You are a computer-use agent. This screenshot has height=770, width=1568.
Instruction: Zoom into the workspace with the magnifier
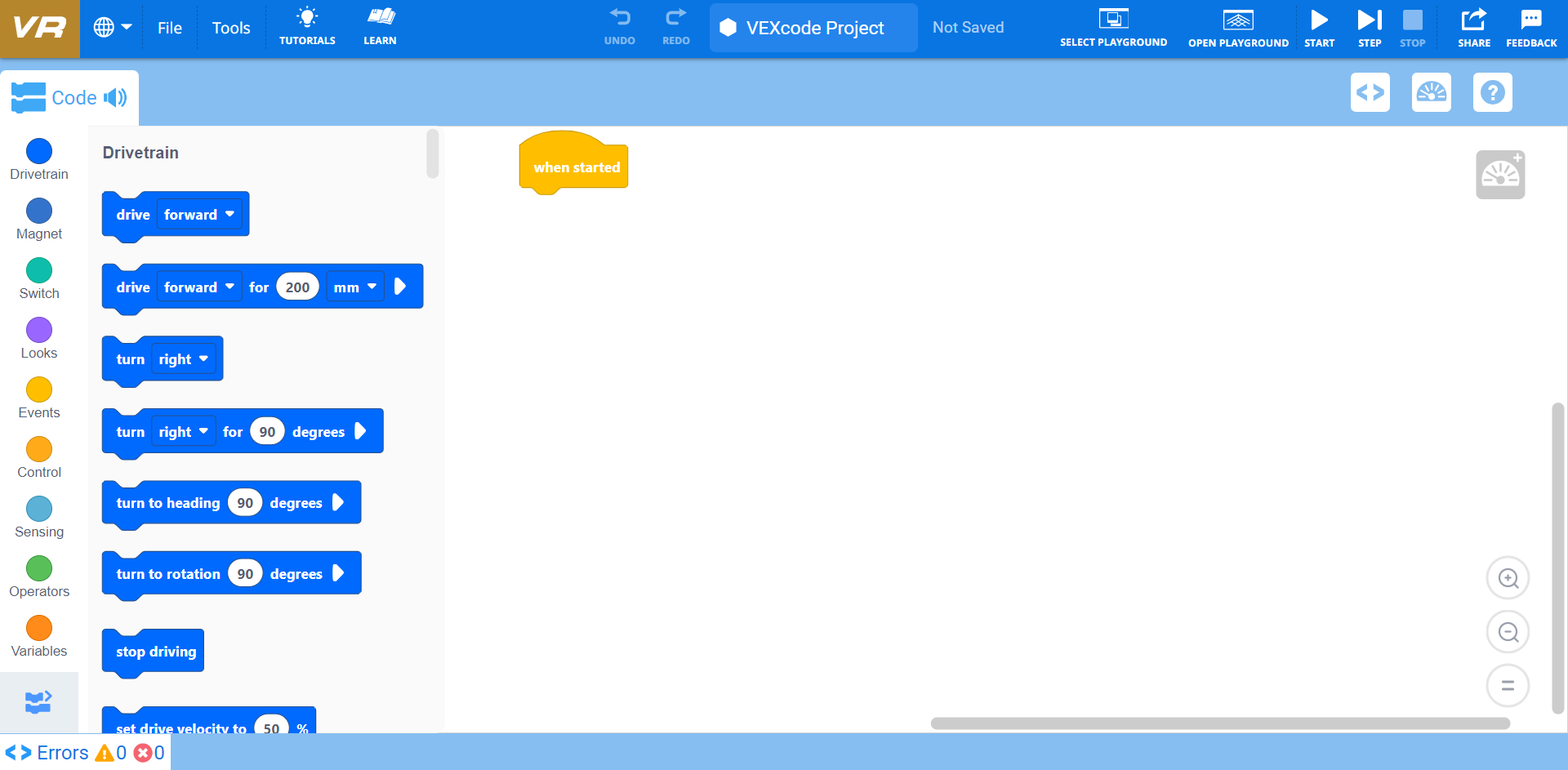click(x=1508, y=577)
